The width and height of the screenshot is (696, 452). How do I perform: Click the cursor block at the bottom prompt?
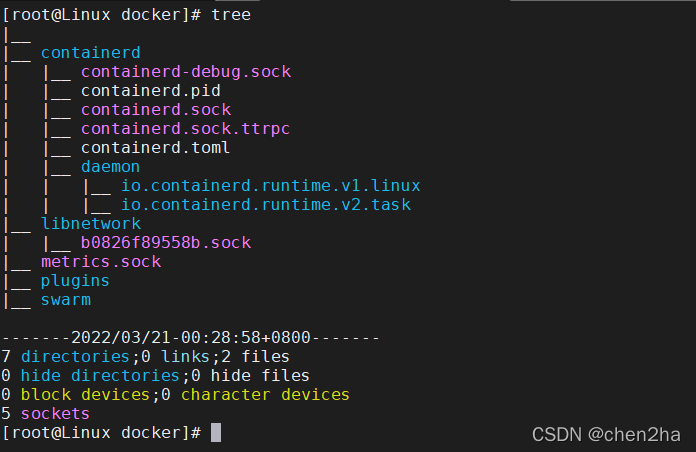(x=216, y=433)
